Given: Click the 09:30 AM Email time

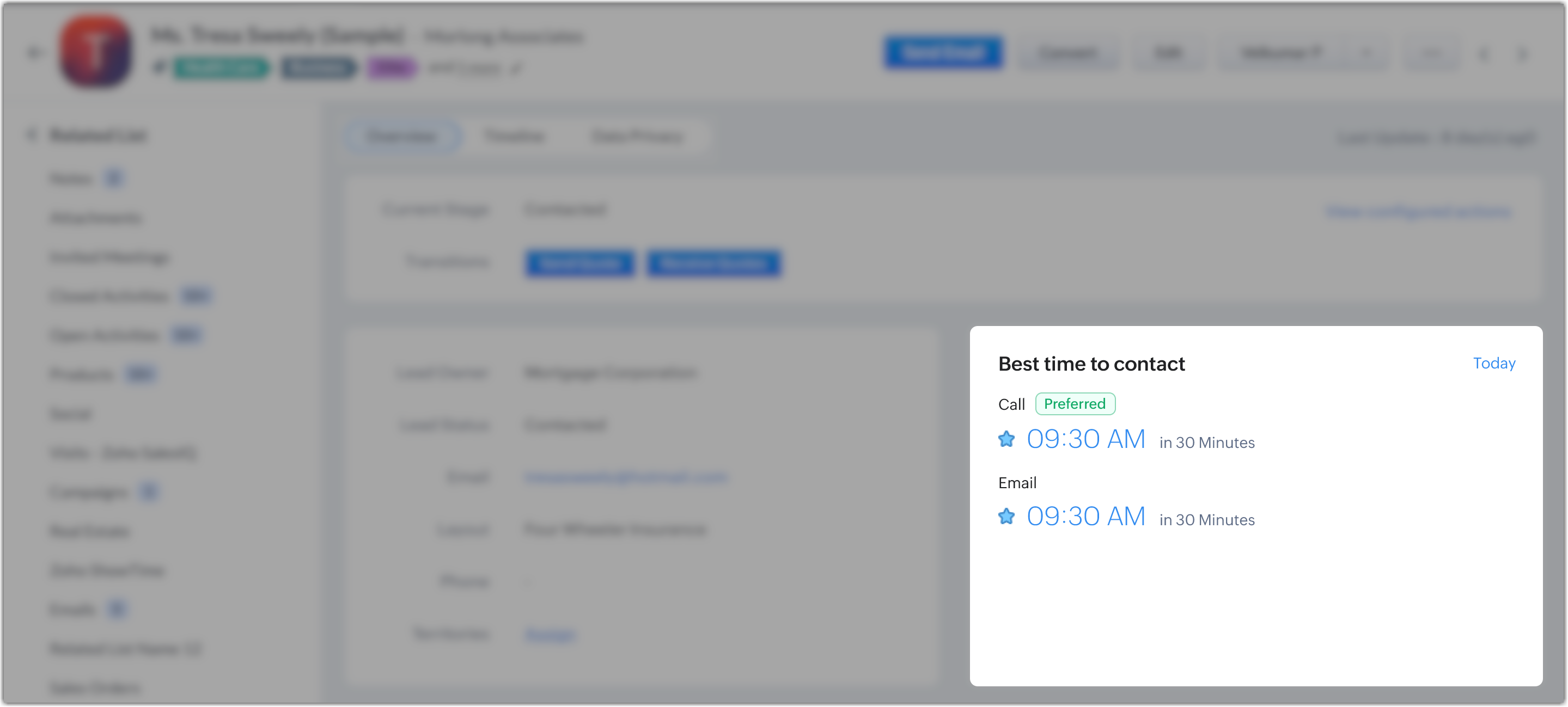Looking at the screenshot, I should pos(1086,517).
